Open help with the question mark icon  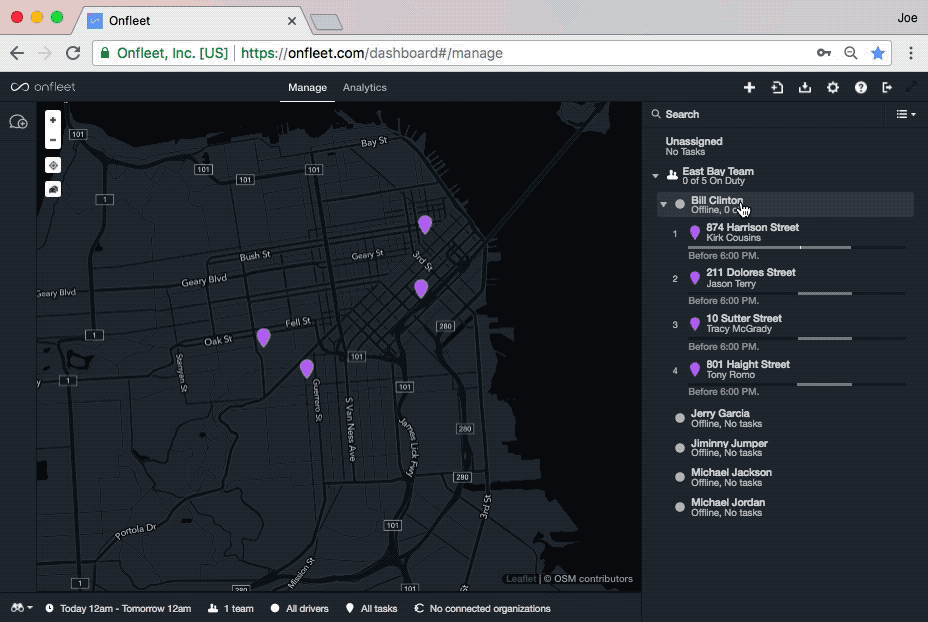860,88
